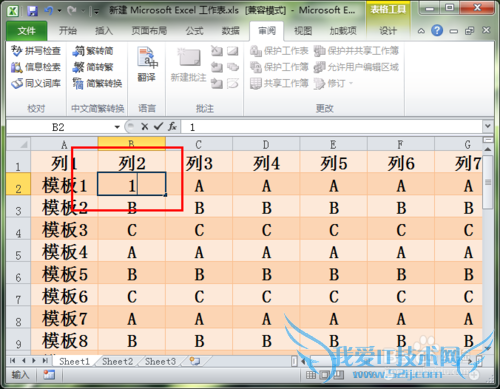
Task: Click 共享工作簿 share workbook
Action: click(x=279, y=83)
